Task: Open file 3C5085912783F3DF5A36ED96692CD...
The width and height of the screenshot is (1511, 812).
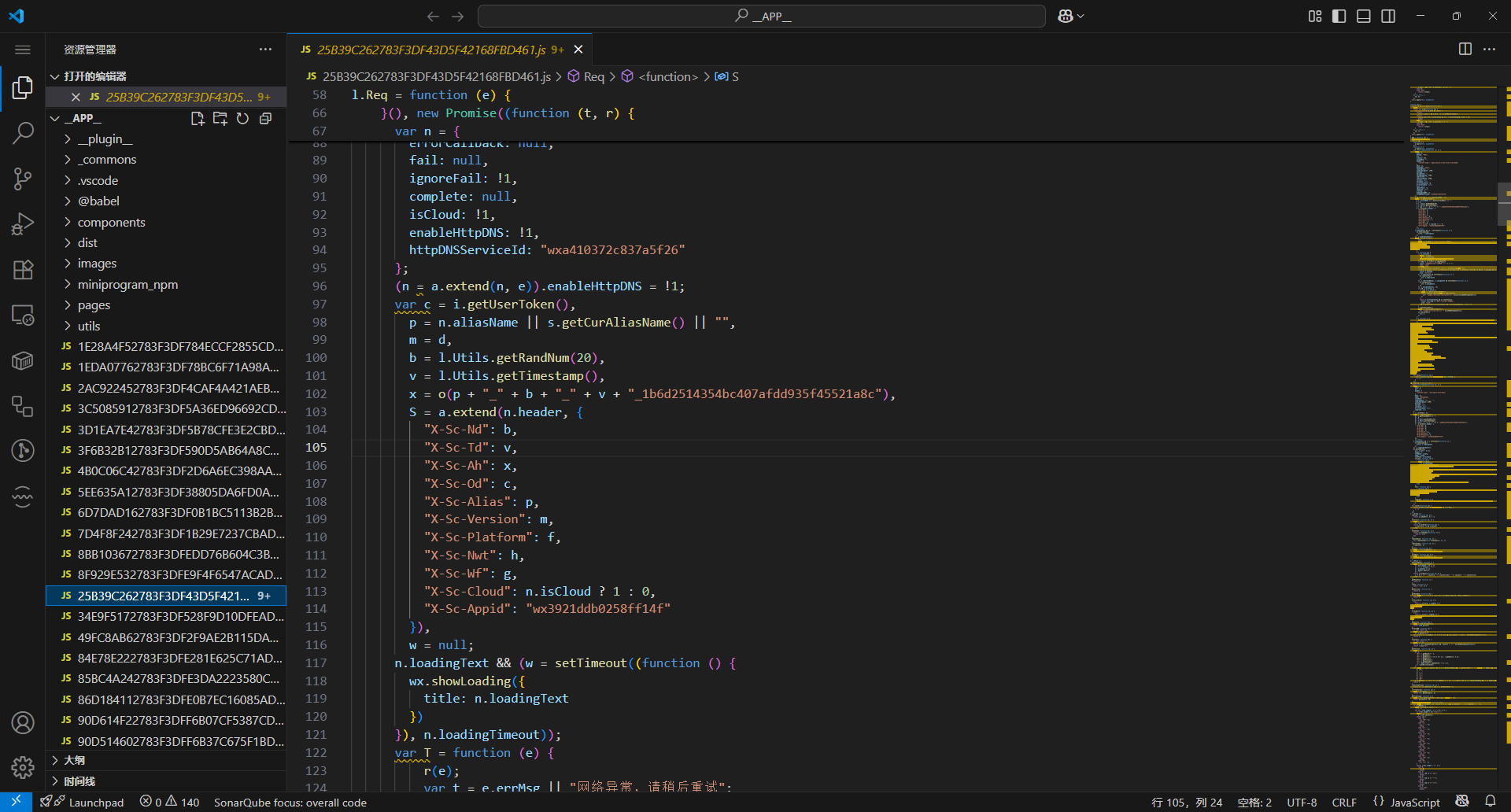Action: point(166,408)
